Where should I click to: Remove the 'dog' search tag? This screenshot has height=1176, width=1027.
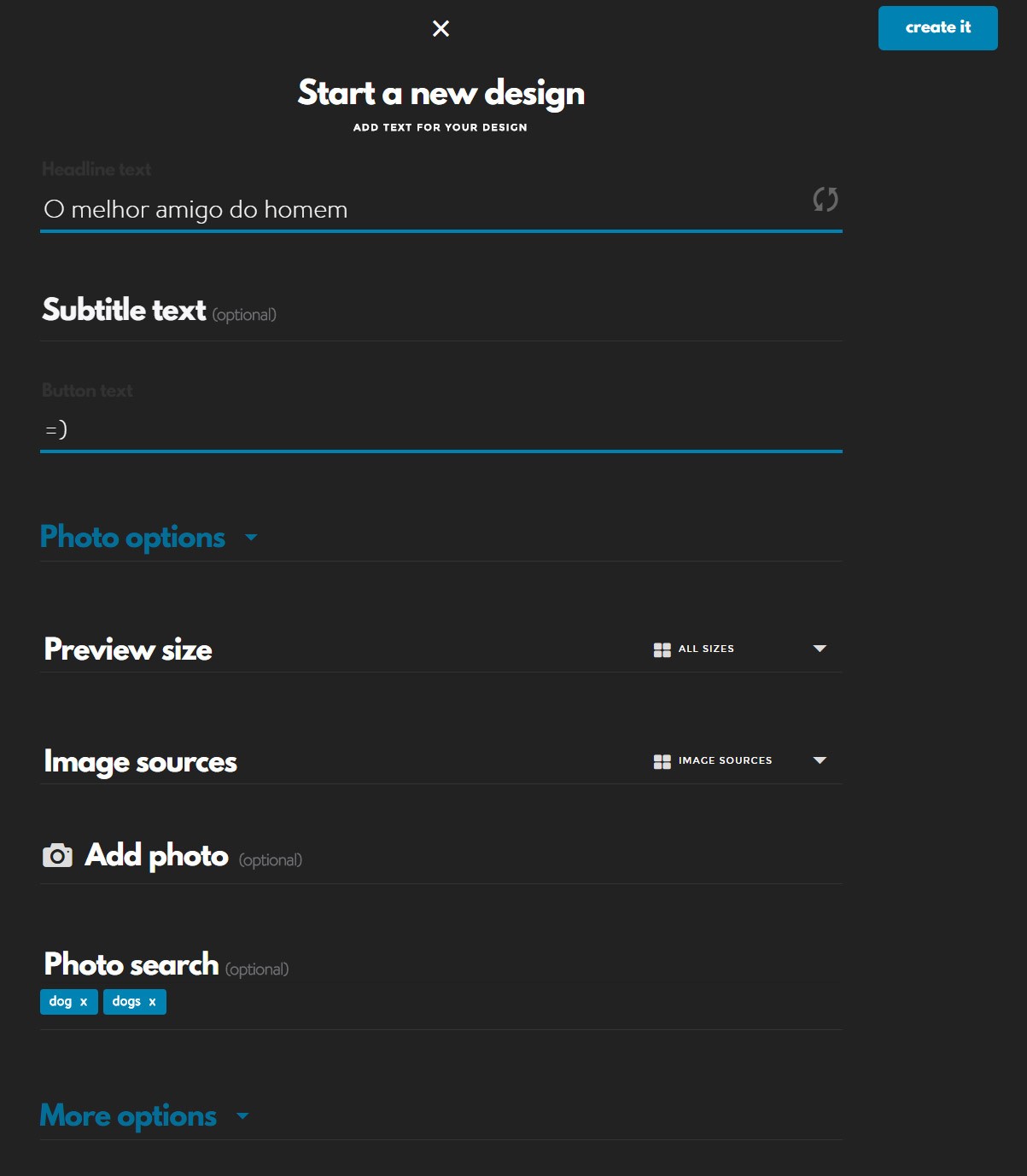[x=84, y=1002]
